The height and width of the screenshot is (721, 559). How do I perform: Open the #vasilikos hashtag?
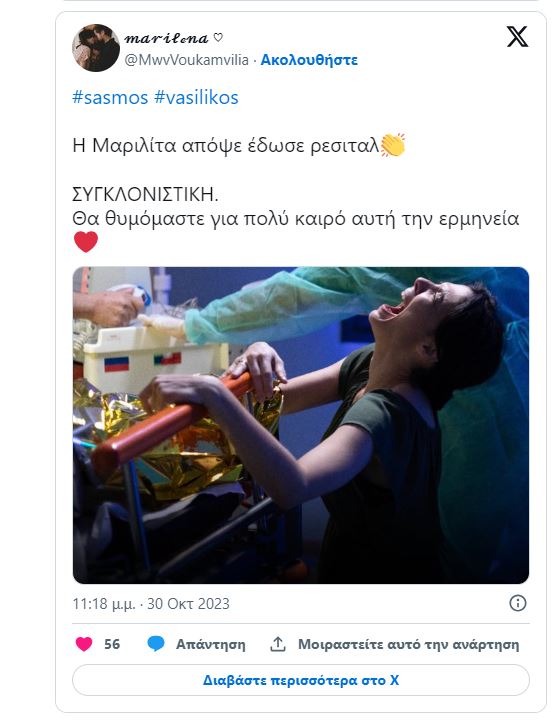tap(196, 97)
